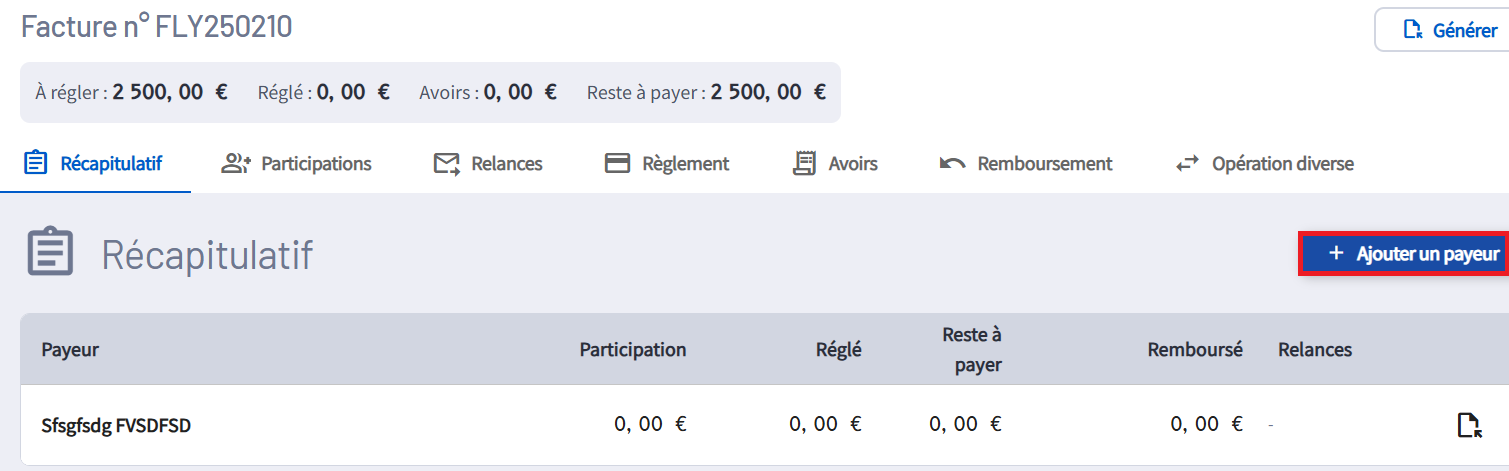
Task: Click the À régler amount in the summary bar
Action: (170, 93)
